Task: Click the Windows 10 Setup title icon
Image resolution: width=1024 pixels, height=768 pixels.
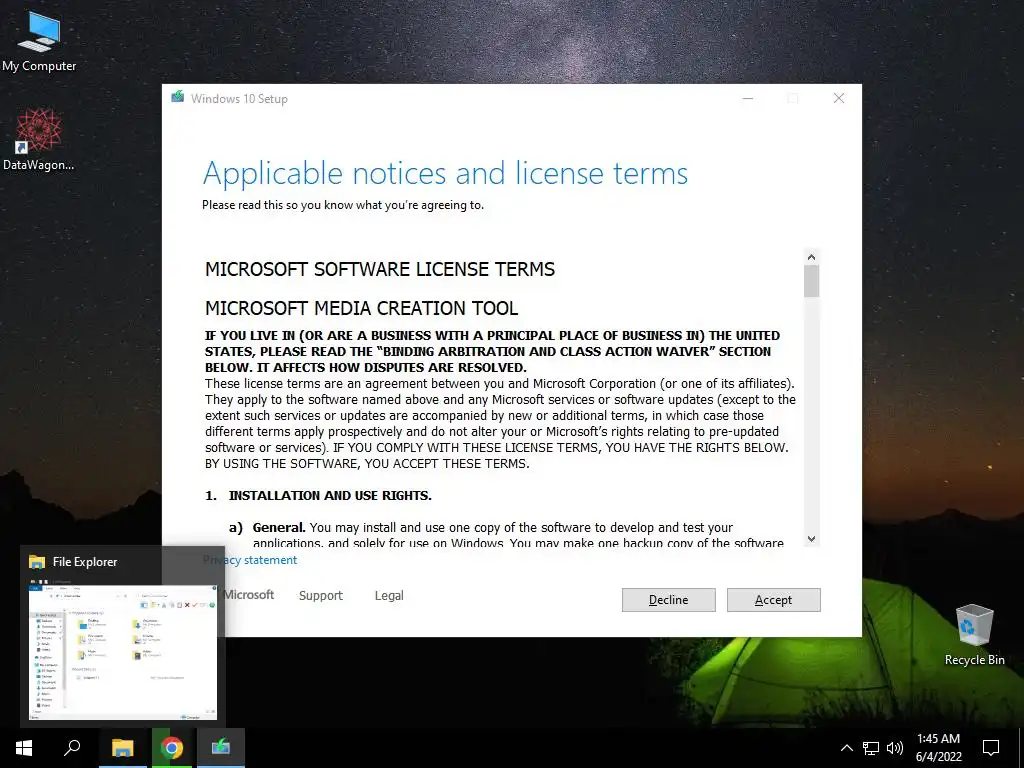Action: pyautogui.click(x=178, y=97)
